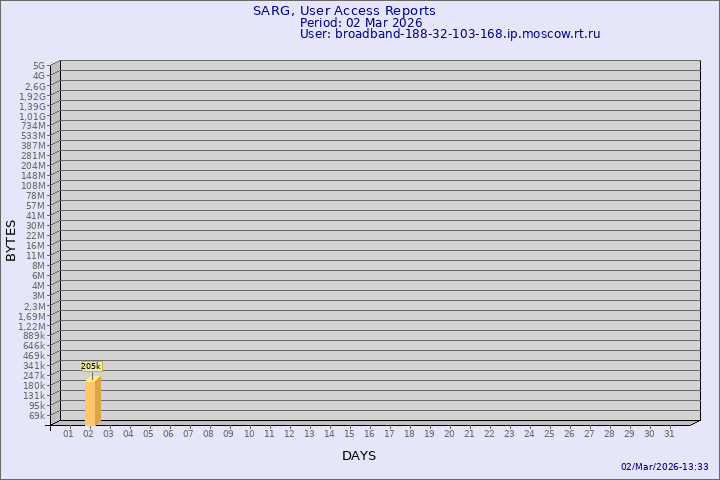
Task: Click the 205k data label above the bar
Action: coord(91,367)
